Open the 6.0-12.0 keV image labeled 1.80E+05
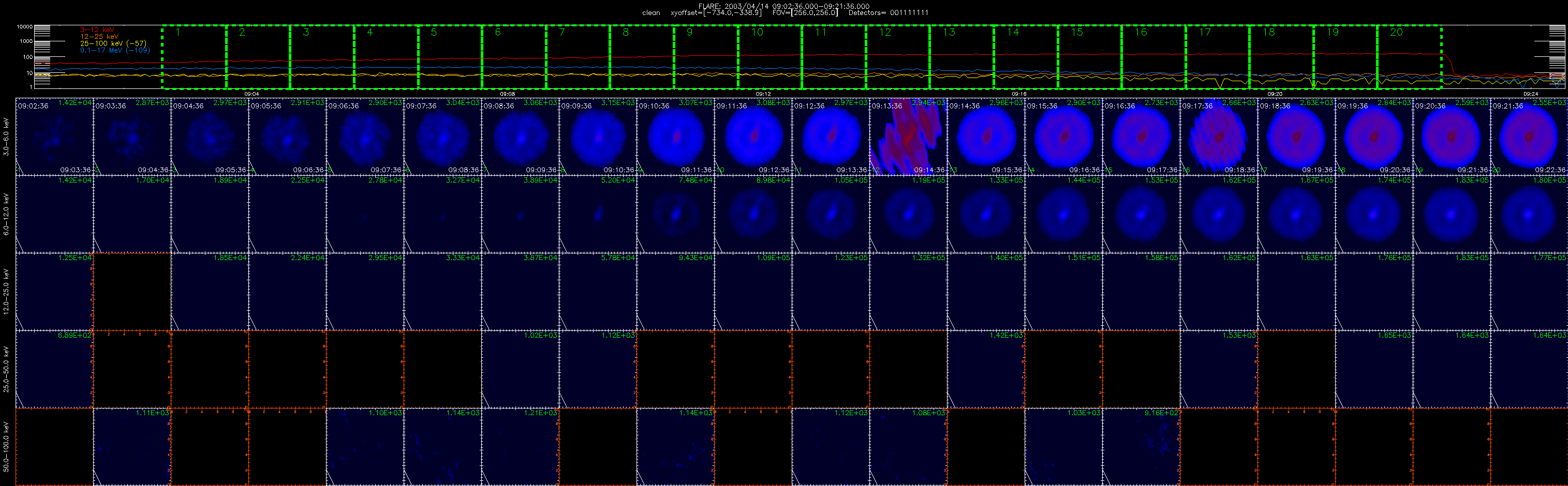The height and width of the screenshot is (486, 1568). 1530,214
